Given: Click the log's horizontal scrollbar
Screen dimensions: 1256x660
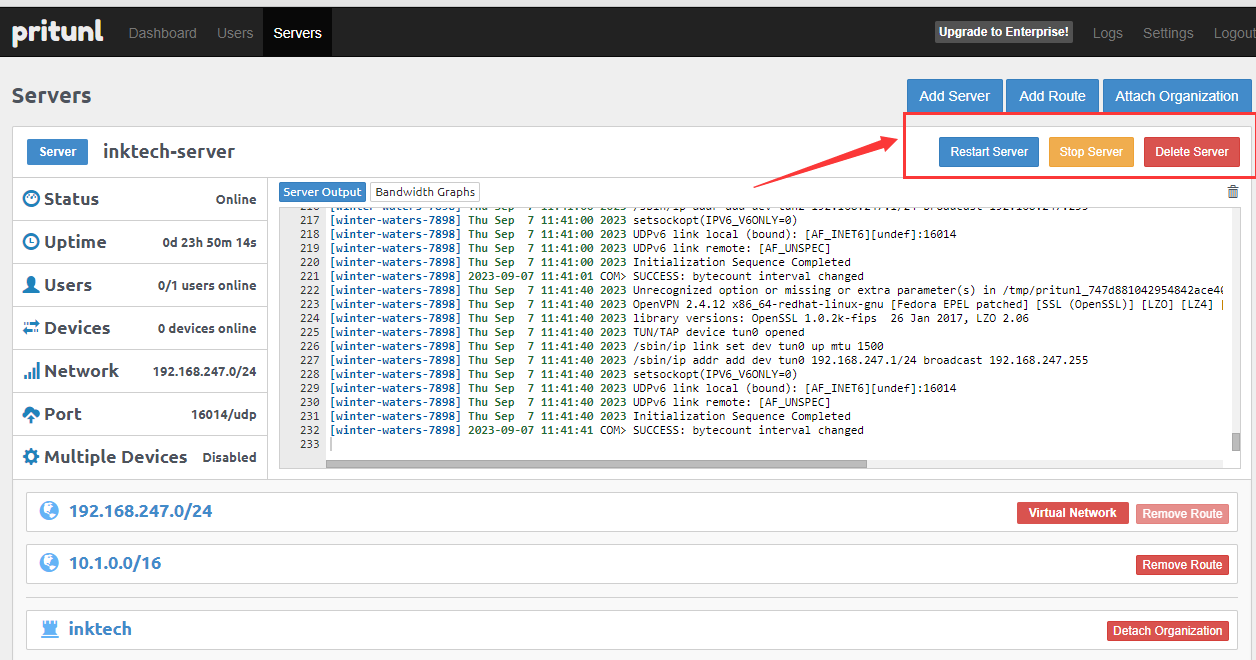Looking at the screenshot, I should 596,464.
